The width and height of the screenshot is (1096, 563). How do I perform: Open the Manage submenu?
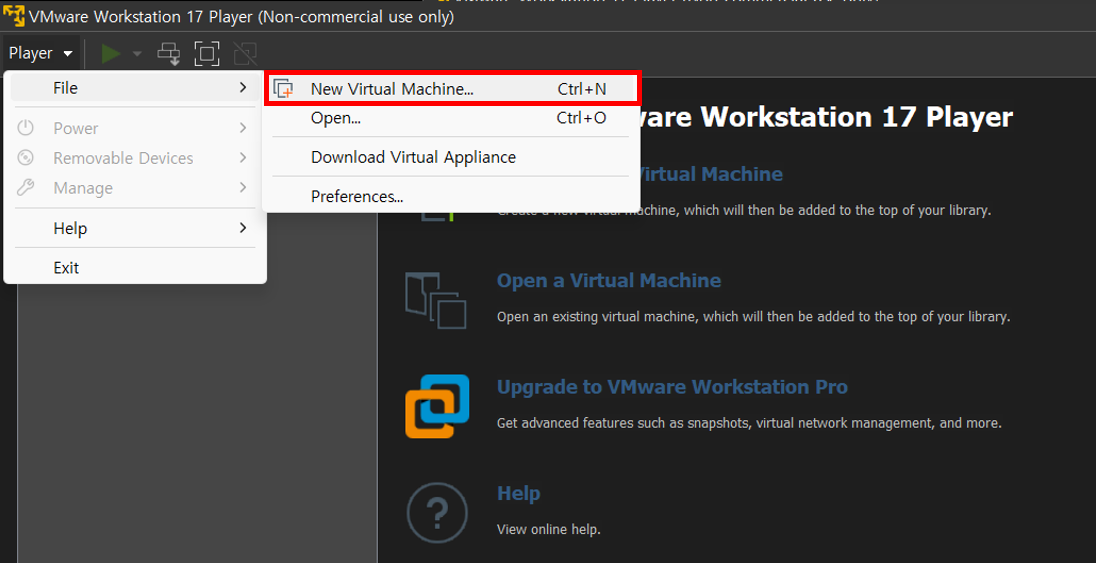point(135,188)
